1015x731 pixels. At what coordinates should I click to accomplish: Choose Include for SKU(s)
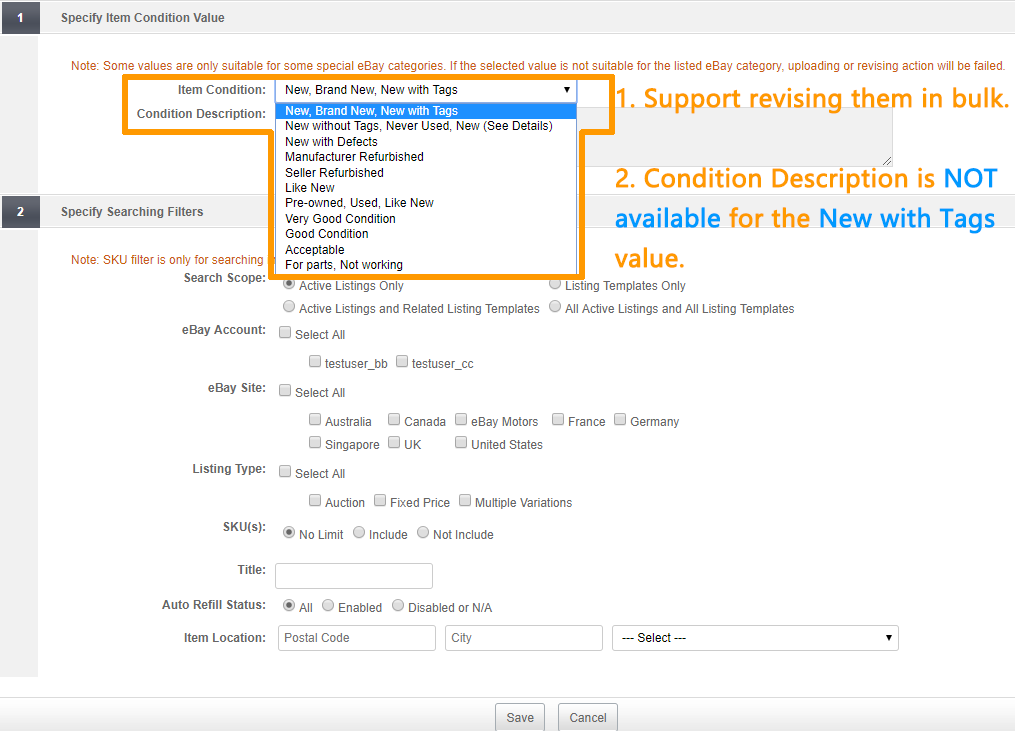pos(359,532)
